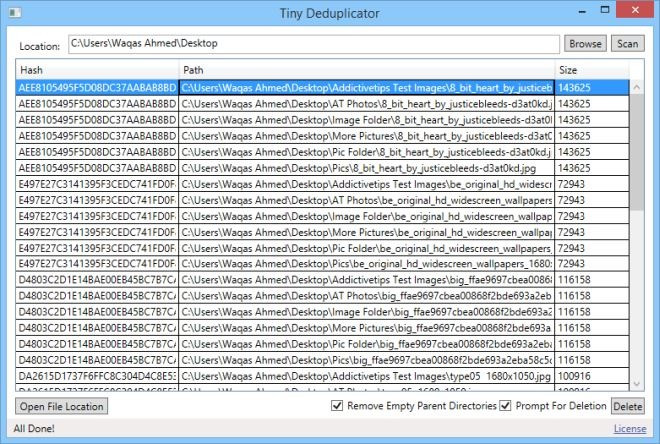Toggle Prompt For Deletion checkbox
The height and width of the screenshot is (444, 660).
click(x=505, y=406)
